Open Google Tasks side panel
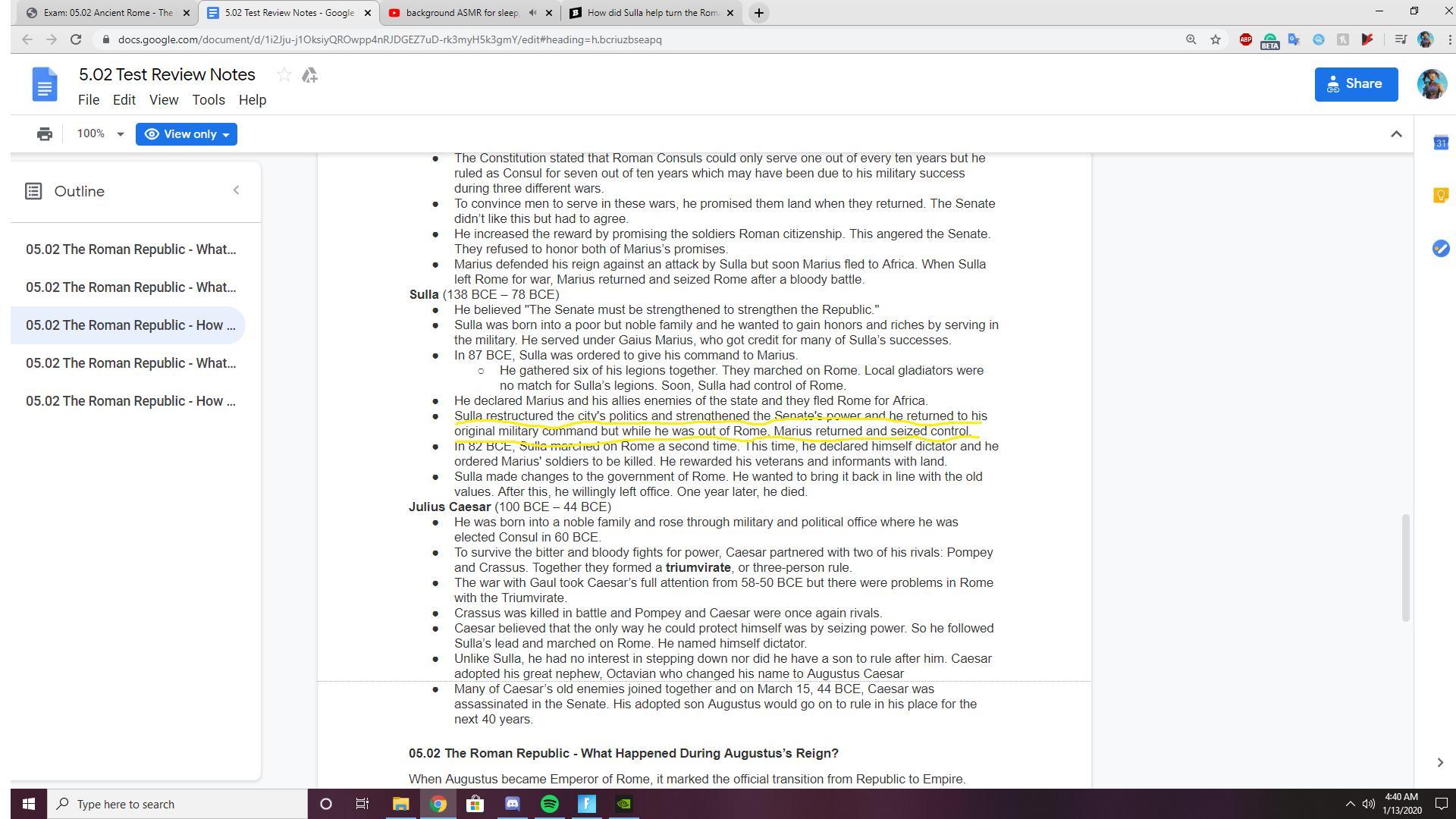This screenshot has width=1456, height=819. click(x=1440, y=249)
